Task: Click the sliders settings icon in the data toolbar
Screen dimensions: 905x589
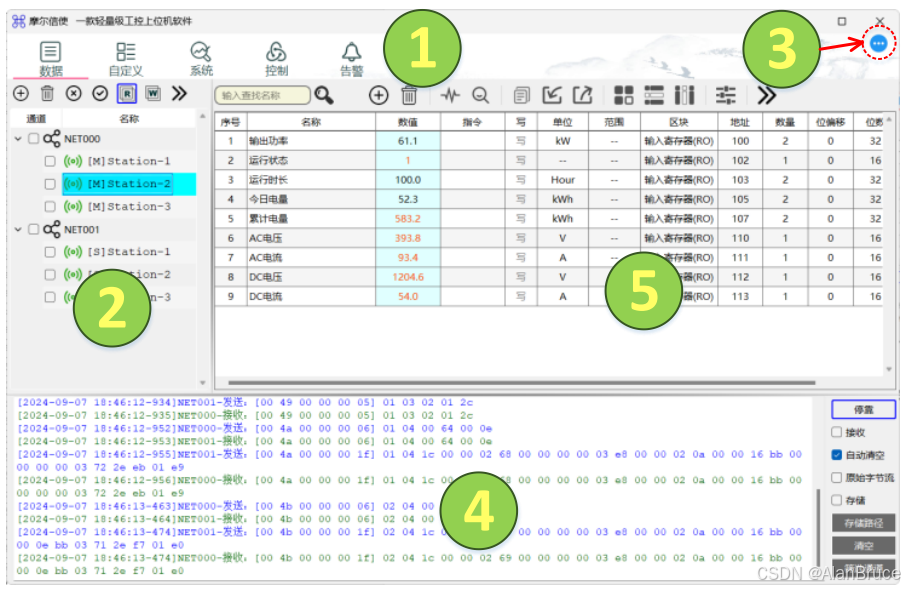Action: [726, 95]
